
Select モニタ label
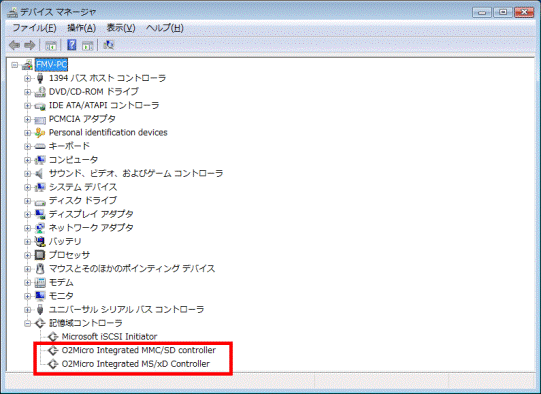point(61,296)
